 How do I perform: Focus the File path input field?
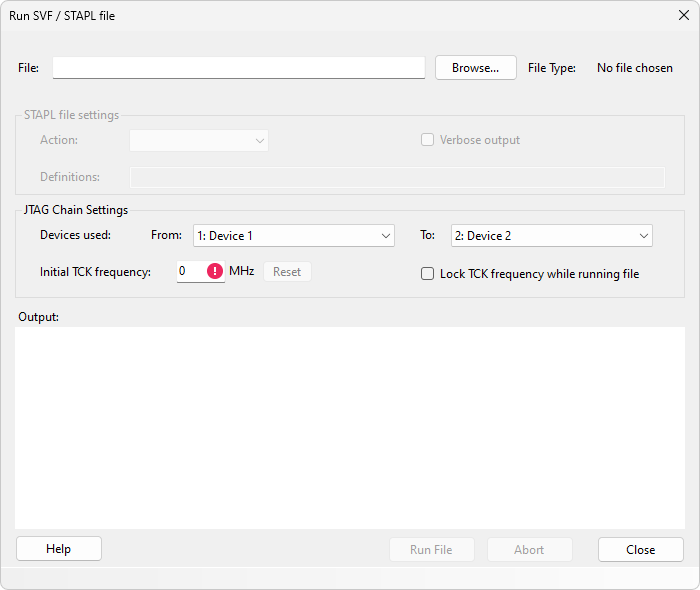(239, 68)
